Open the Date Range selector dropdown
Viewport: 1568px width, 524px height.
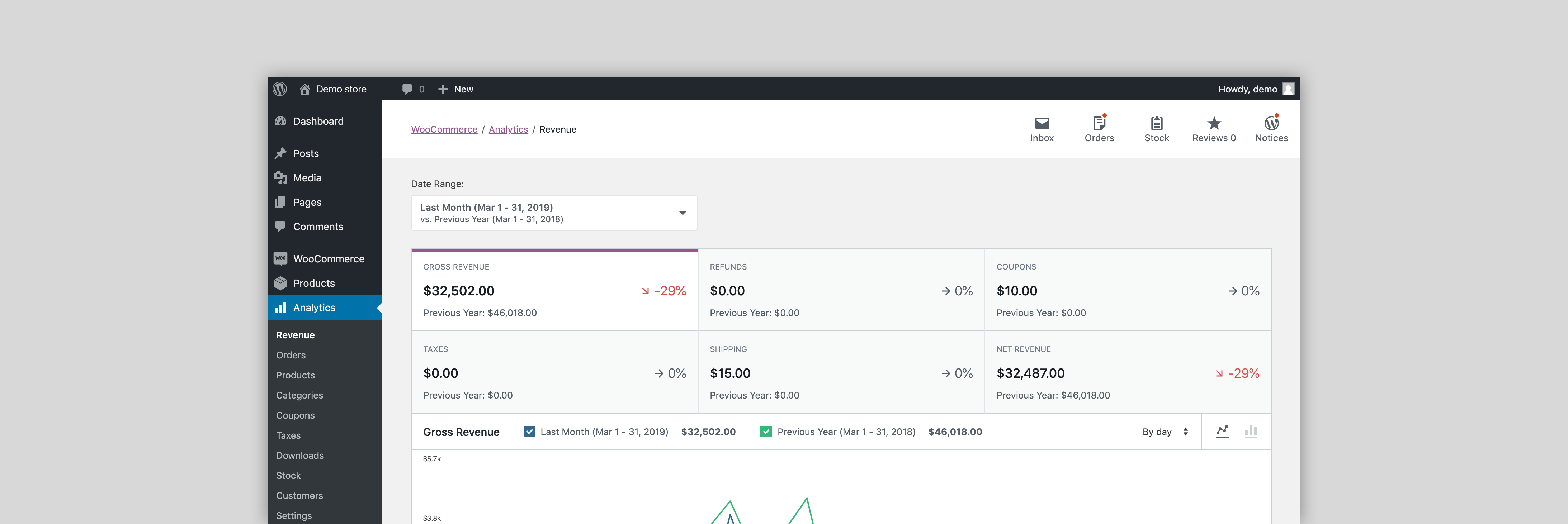pyautogui.click(x=554, y=213)
